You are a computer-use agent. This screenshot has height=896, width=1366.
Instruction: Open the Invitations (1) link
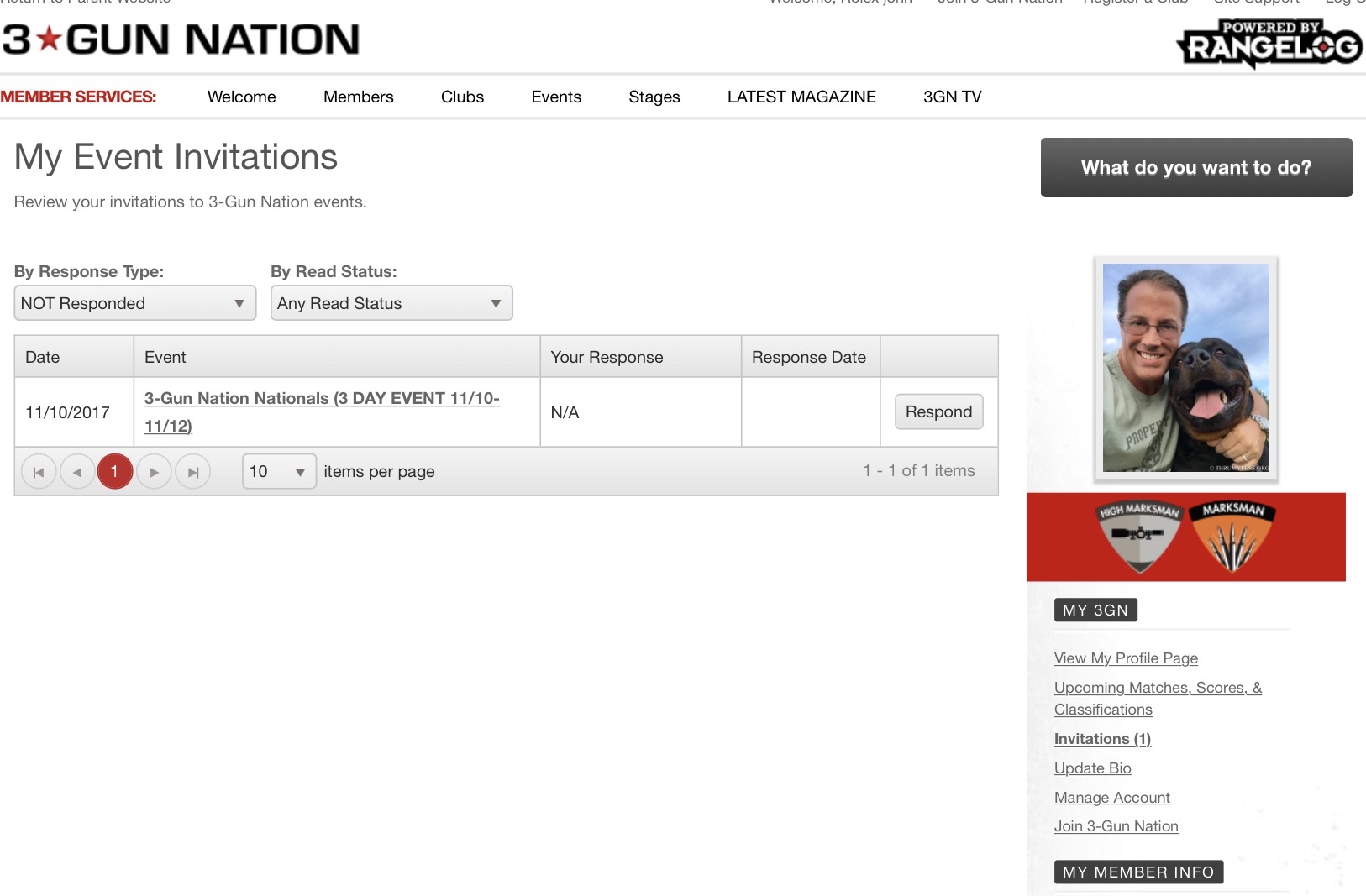point(1102,739)
